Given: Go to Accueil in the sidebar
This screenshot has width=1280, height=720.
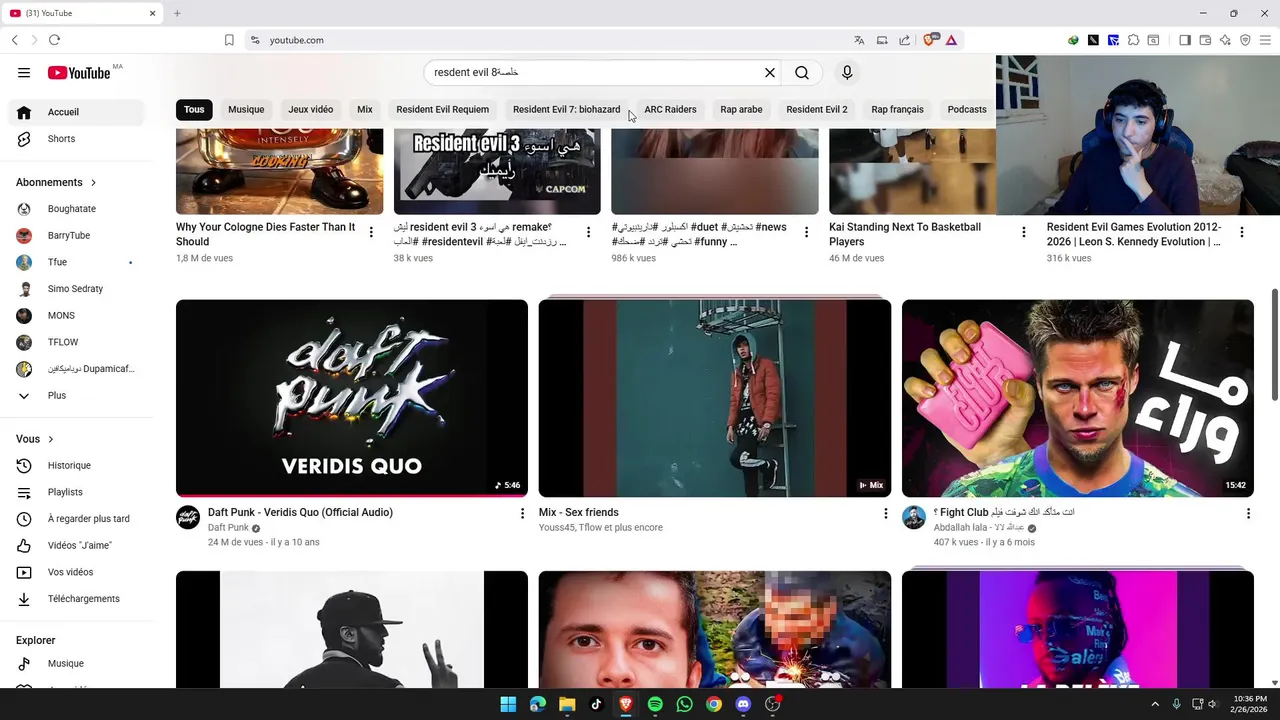Looking at the screenshot, I should coord(76,112).
